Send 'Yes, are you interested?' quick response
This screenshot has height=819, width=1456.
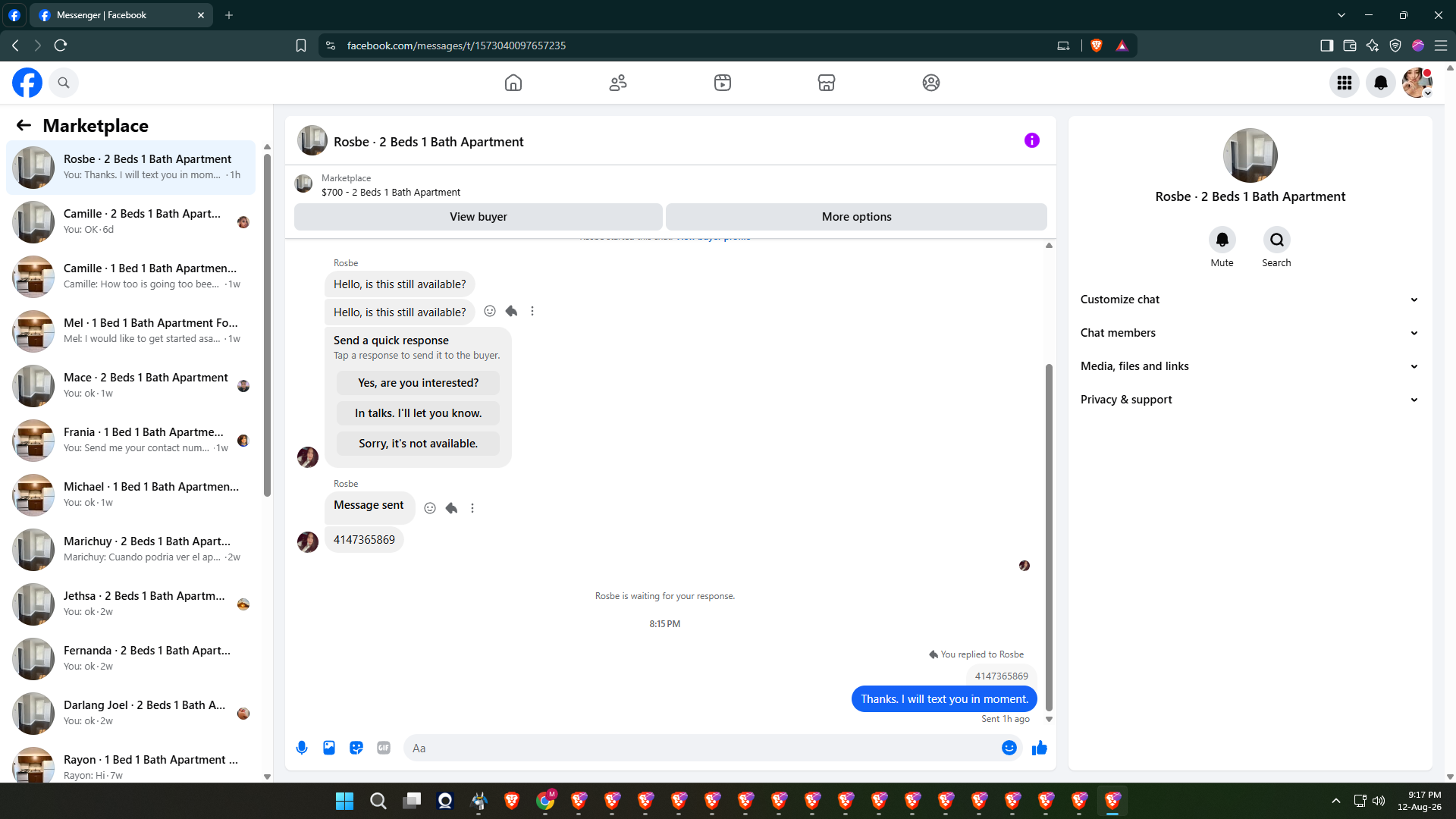[x=419, y=383]
